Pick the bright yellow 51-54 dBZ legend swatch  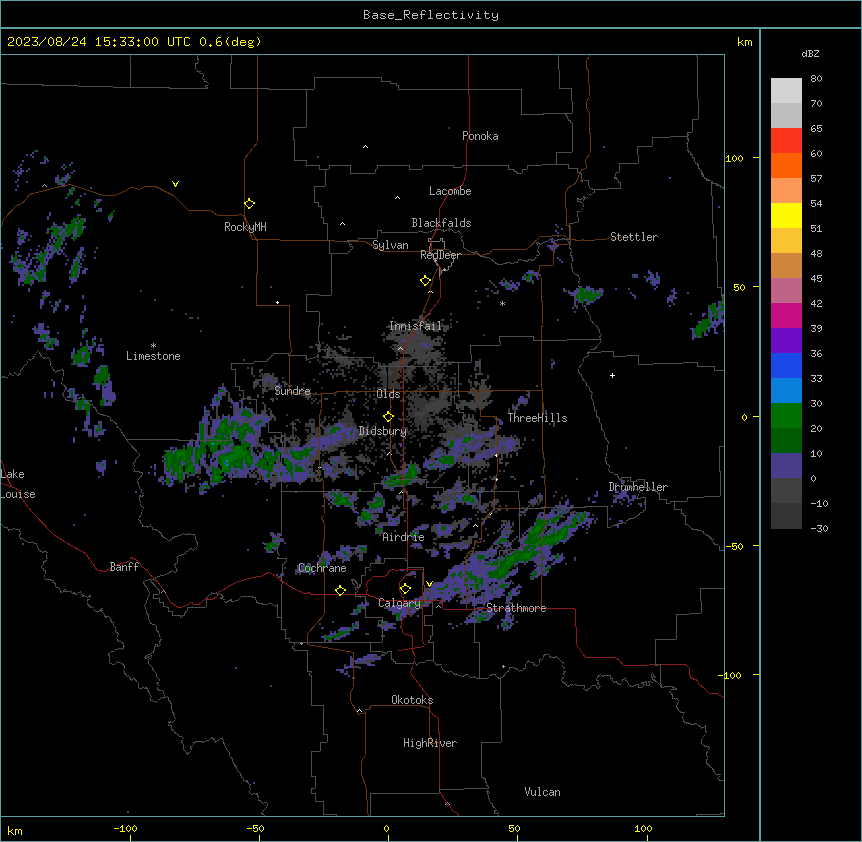click(786, 215)
